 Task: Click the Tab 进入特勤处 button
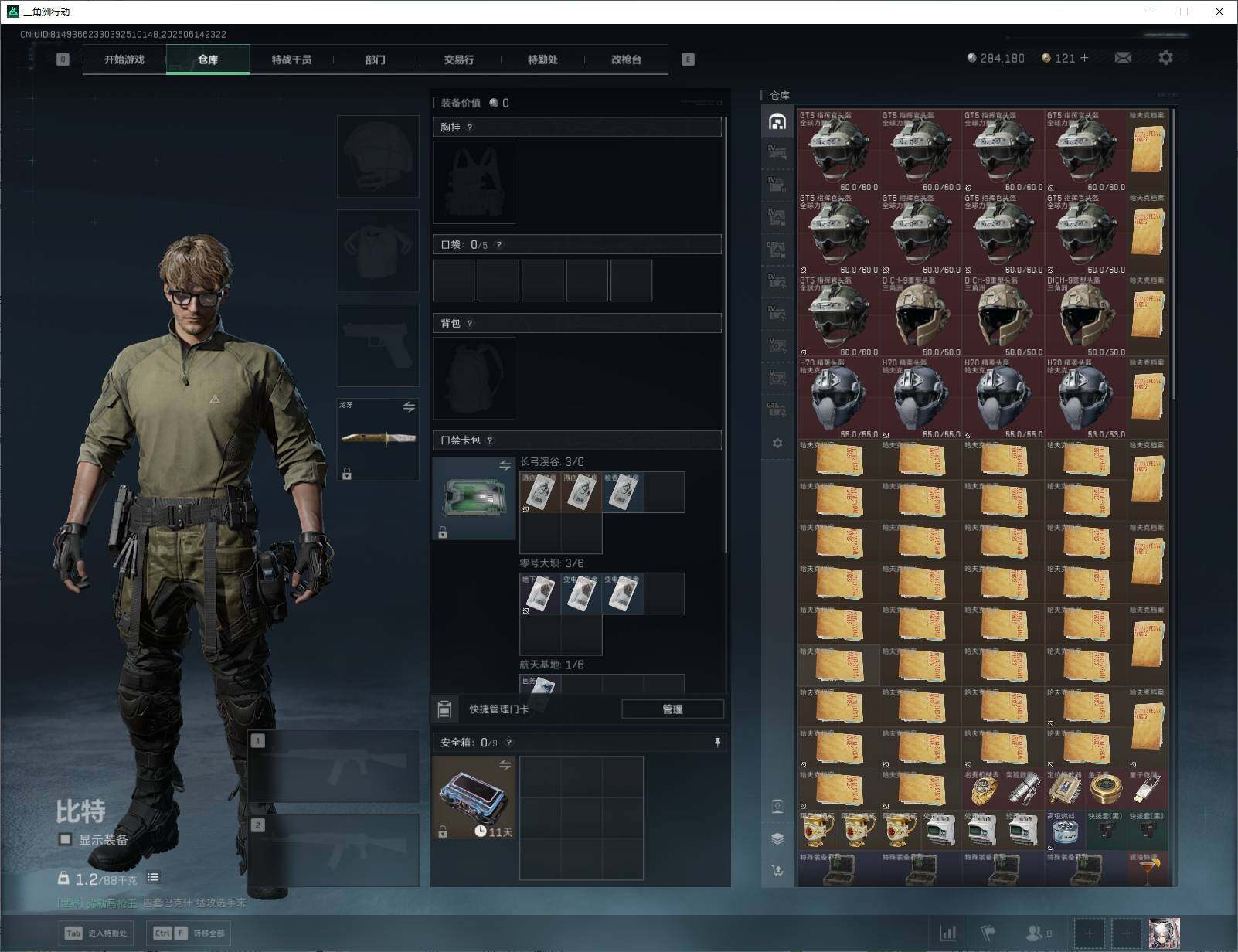tap(97, 933)
